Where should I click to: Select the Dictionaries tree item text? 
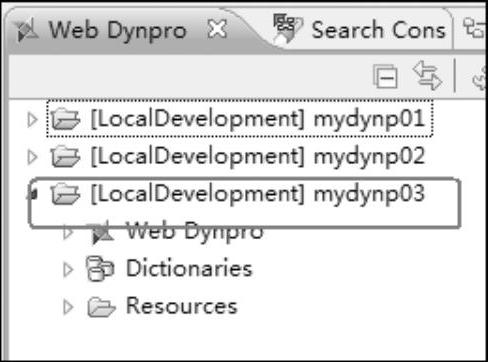click(x=189, y=268)
